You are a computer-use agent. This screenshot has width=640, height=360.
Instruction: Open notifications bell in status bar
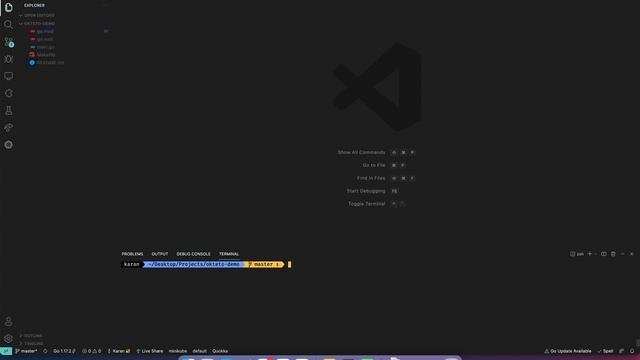click(x=632, y=351)
